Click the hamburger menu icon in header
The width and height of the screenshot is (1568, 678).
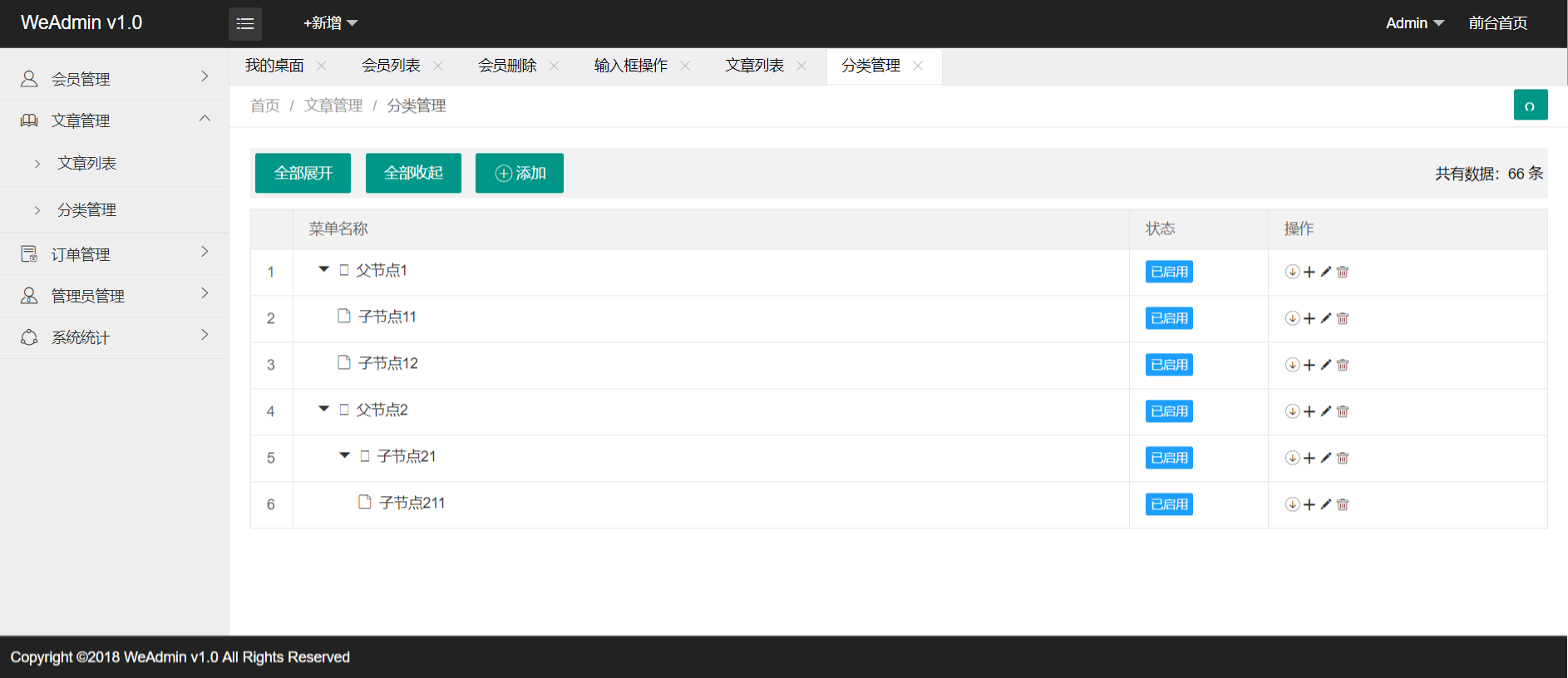(x=245, y=23)
